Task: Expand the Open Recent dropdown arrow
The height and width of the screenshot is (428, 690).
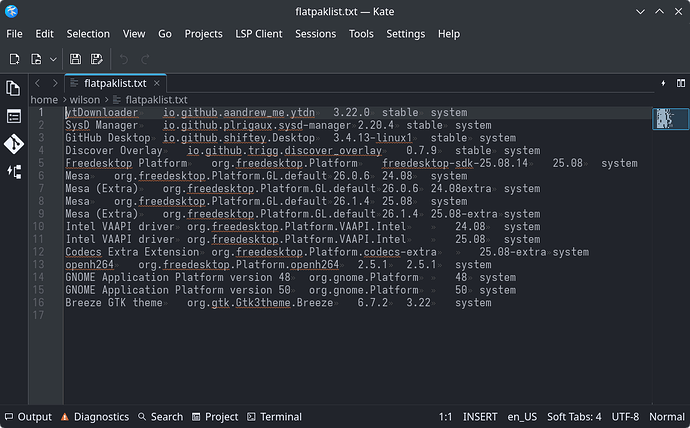Action: tap(53, 59)
